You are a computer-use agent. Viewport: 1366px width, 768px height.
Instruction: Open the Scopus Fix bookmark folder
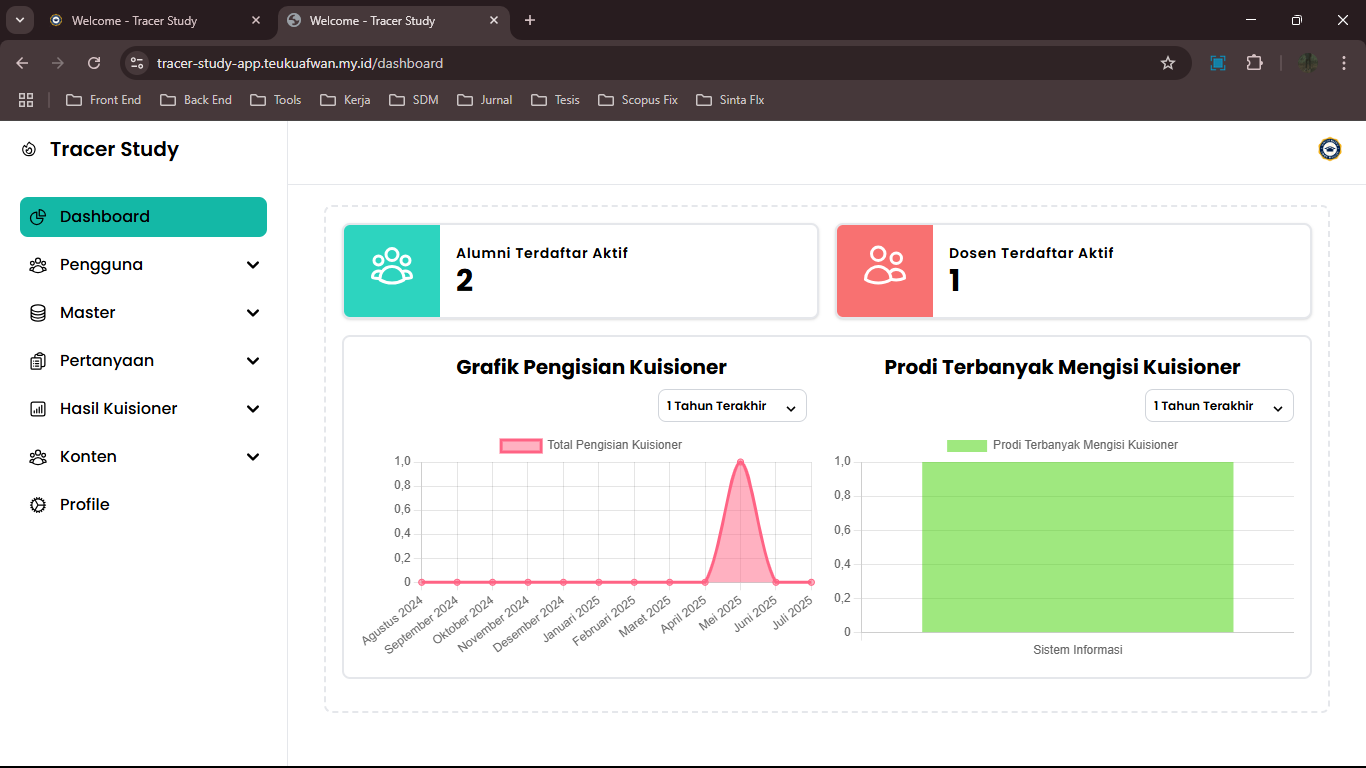(x=638, y=100)
